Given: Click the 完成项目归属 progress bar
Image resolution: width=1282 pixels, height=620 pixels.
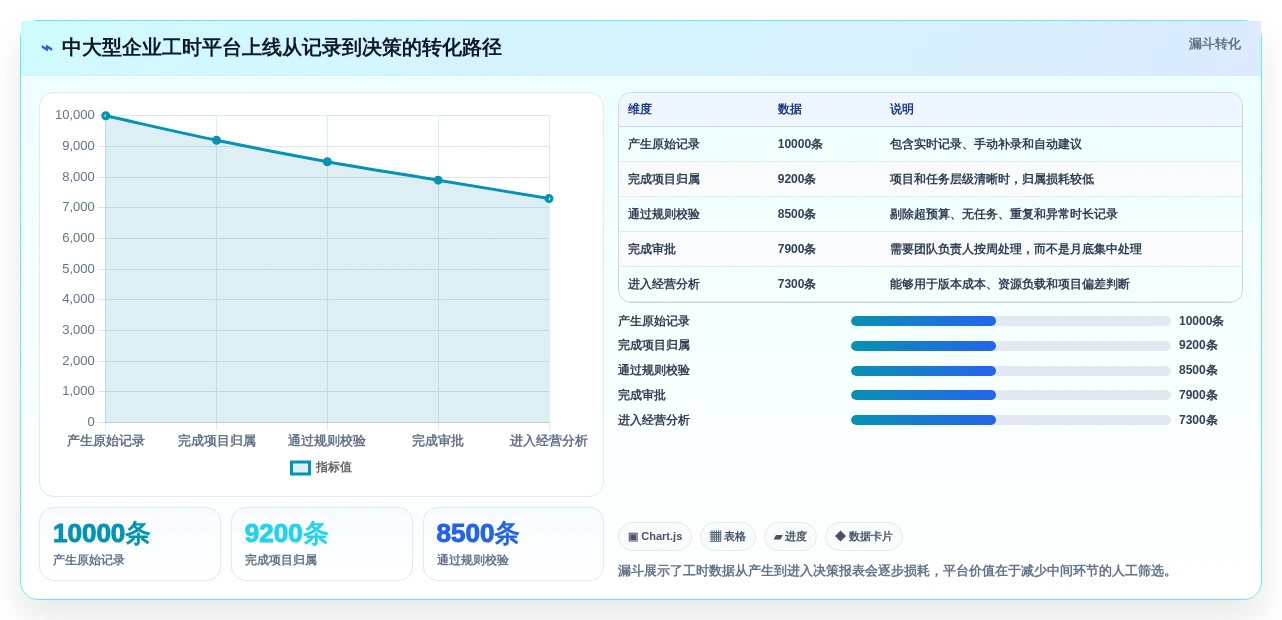Looking at the screenshot, I should [1011, 346].
